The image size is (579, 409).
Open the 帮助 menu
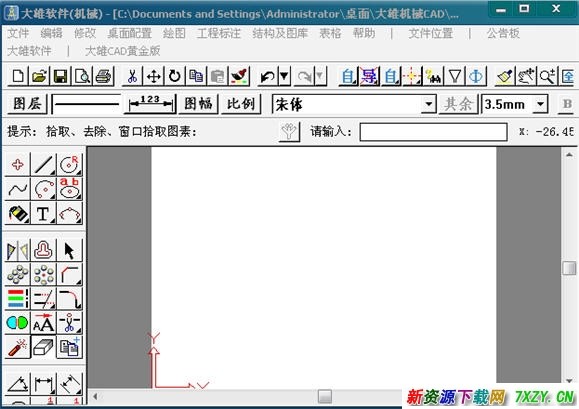click(364, 33)
